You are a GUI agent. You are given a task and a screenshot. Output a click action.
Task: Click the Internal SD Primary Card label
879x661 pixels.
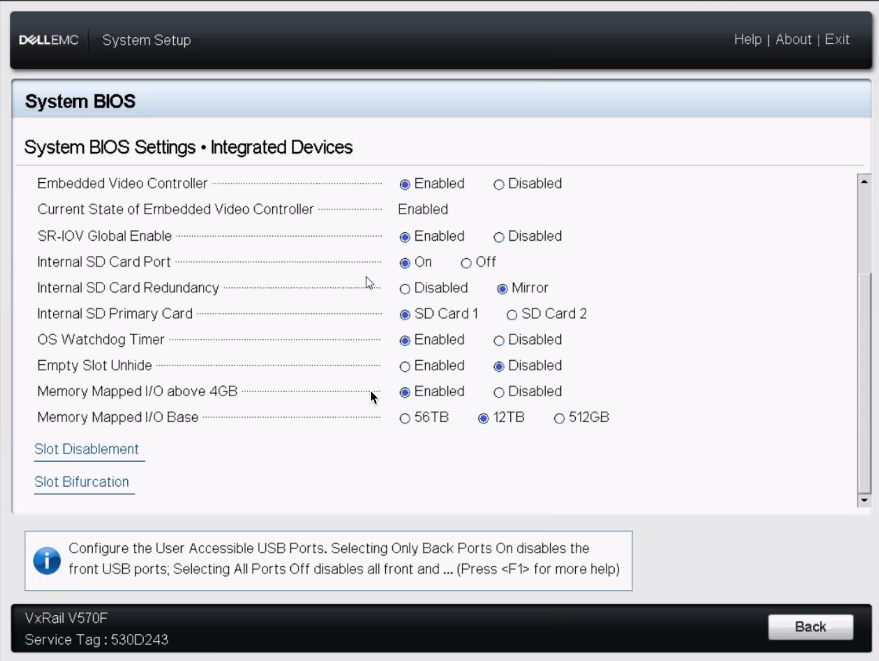click(x=115, y=313)
